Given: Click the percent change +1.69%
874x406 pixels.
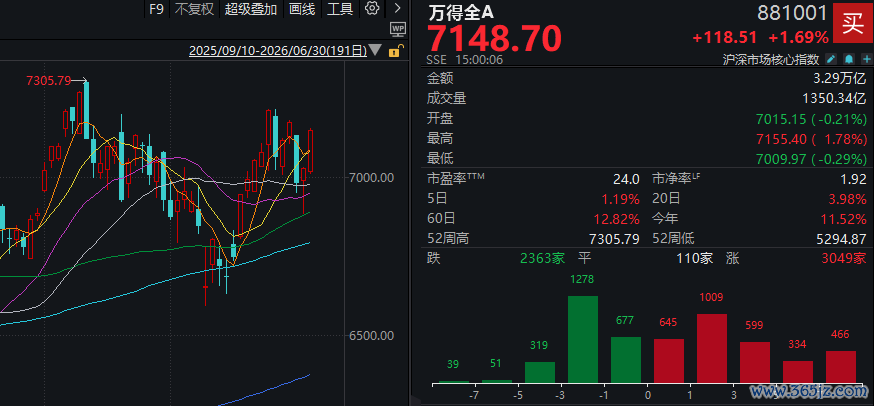Looking at the screenshot, I should pyautogui.click(x=799, y=37).
